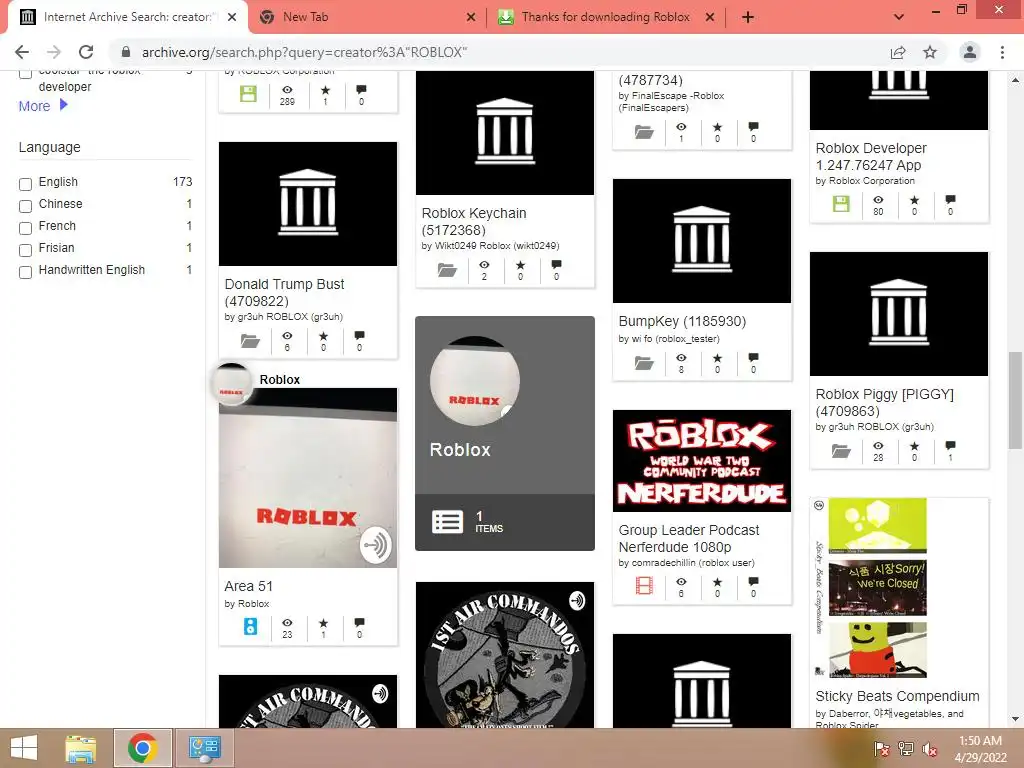The width and height of the screenshot is (1024, 768).
Task: Check the Frisian language filter
Action: point(25,251)
